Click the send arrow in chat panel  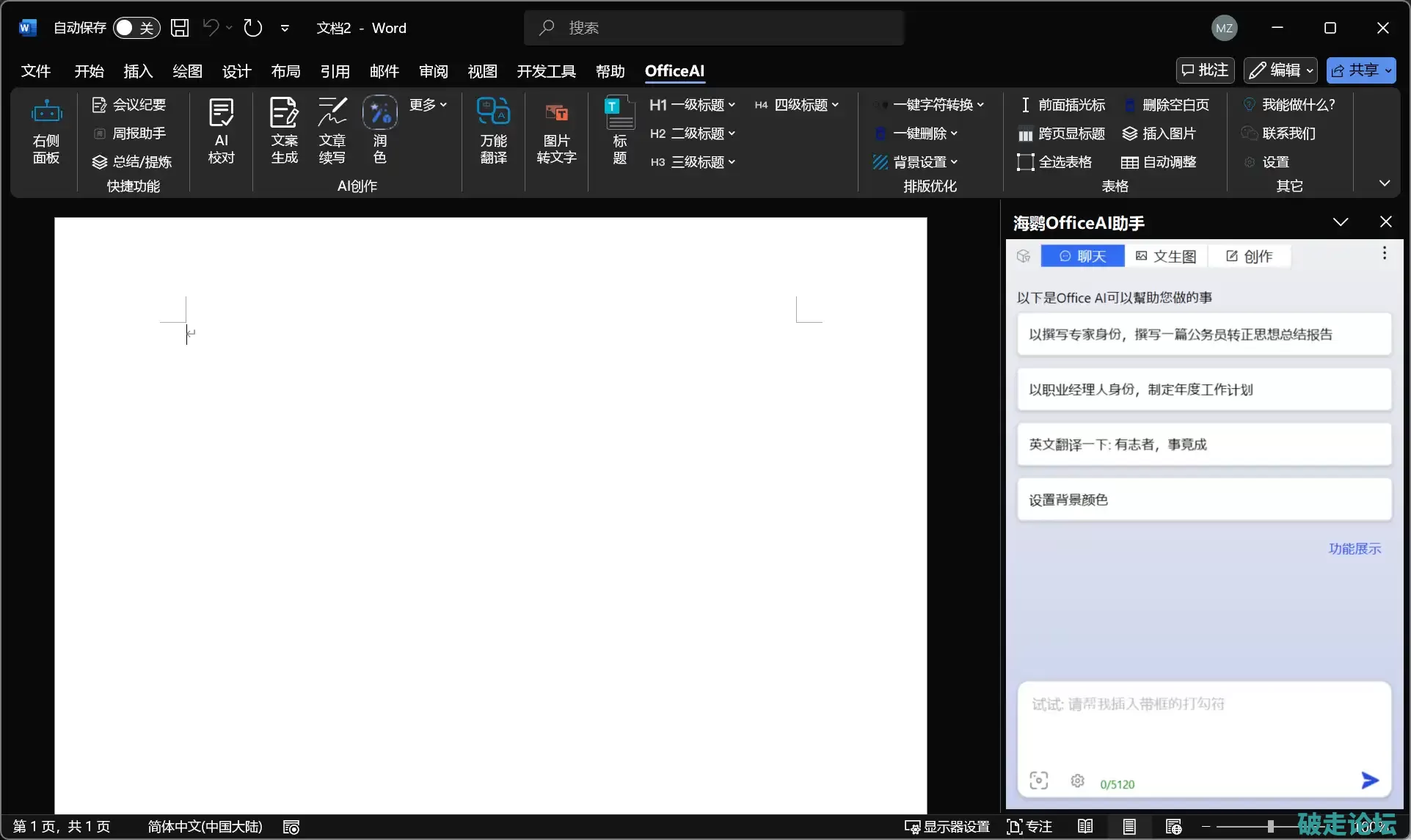click(x=1369, y=781)
